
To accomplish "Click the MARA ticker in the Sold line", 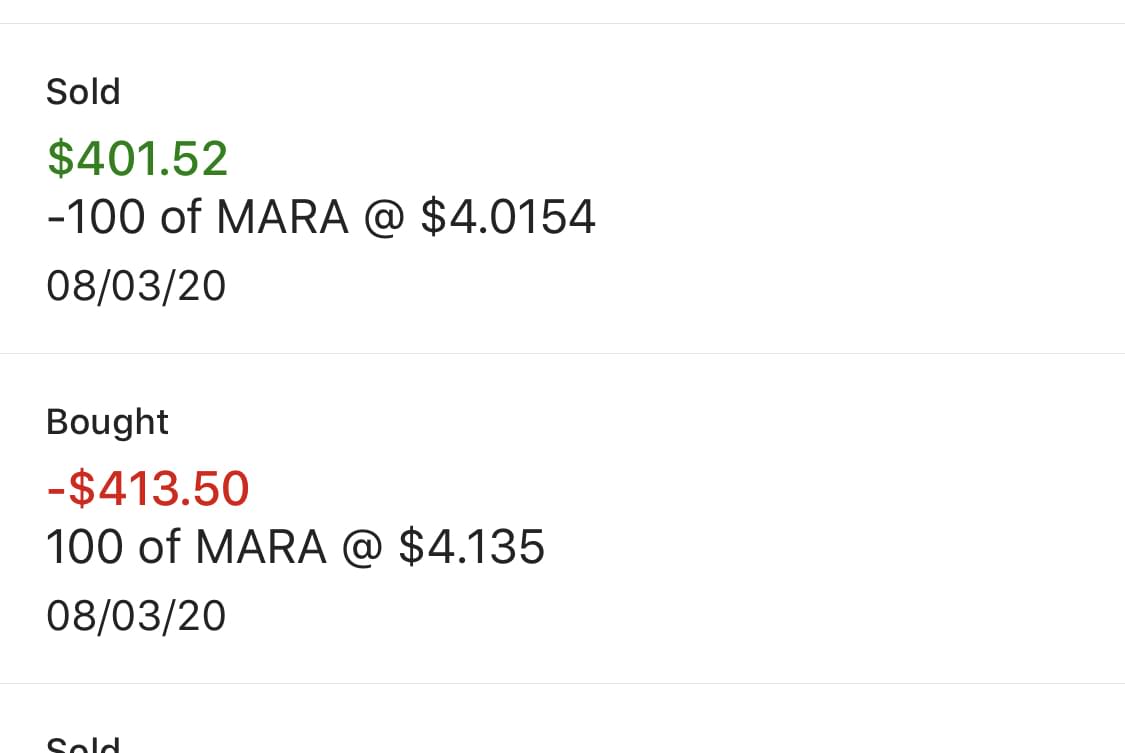I will point(282,218).
